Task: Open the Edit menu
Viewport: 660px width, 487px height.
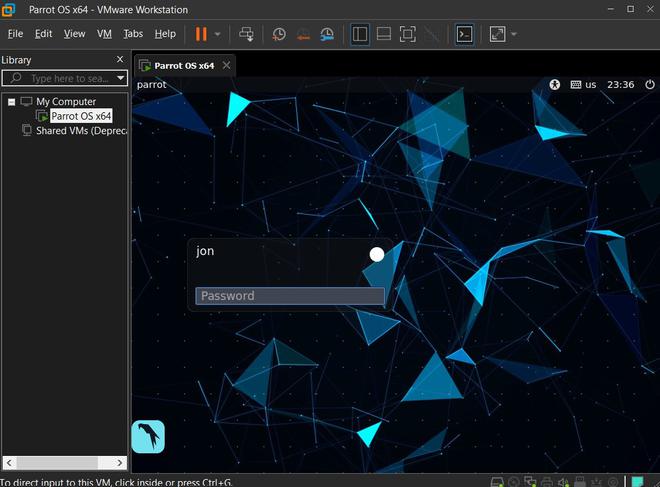Action: (x=43, y=34)
